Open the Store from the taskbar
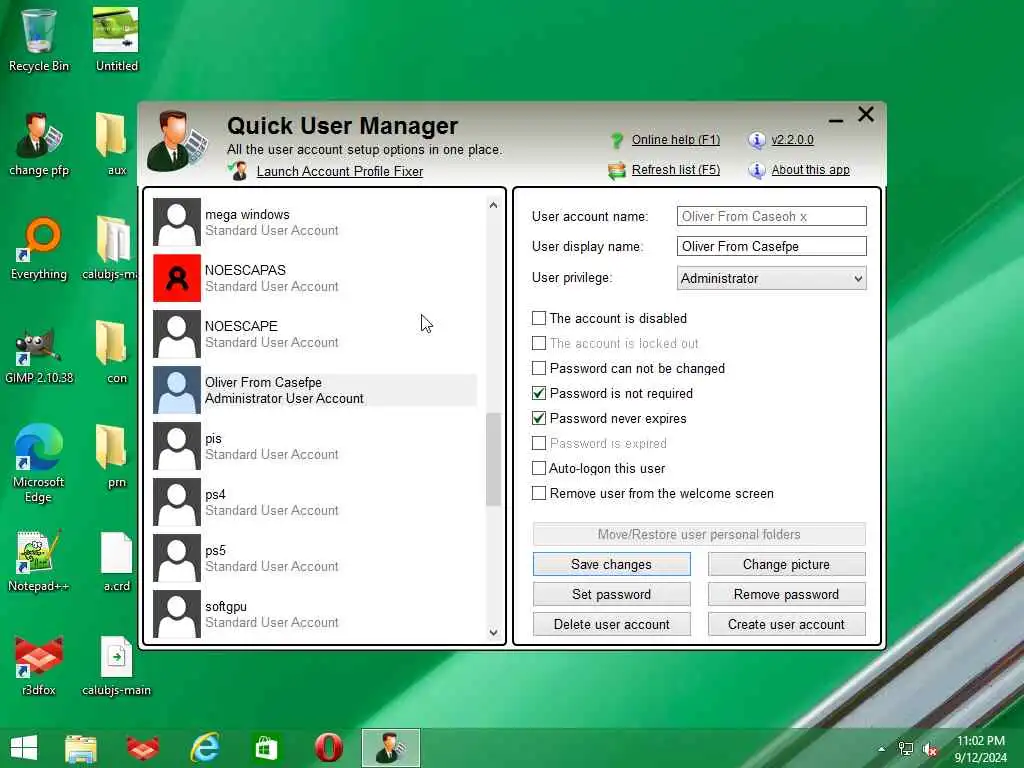Image resolution: width=1024 pixels, height=768 pixels. [266, 748]
